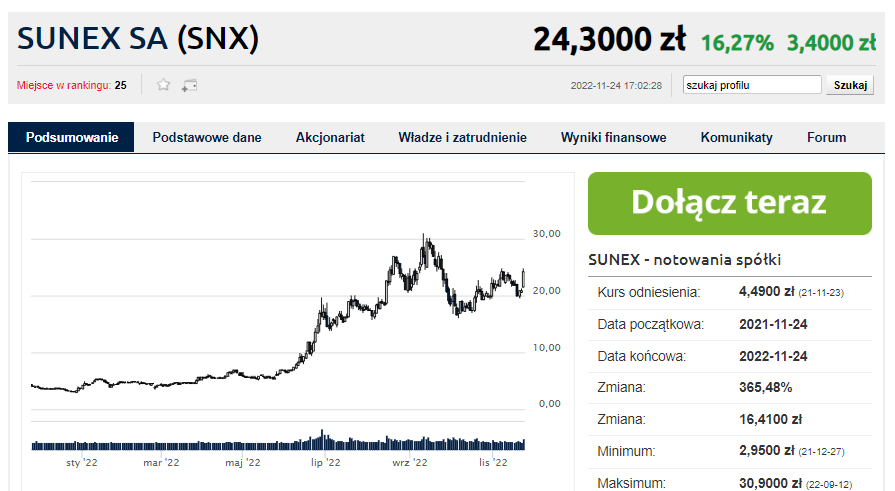The width and height of the screenshot is (895, 491).
Task: Open the Akcjonariat tab
Action: coord(330,138)
